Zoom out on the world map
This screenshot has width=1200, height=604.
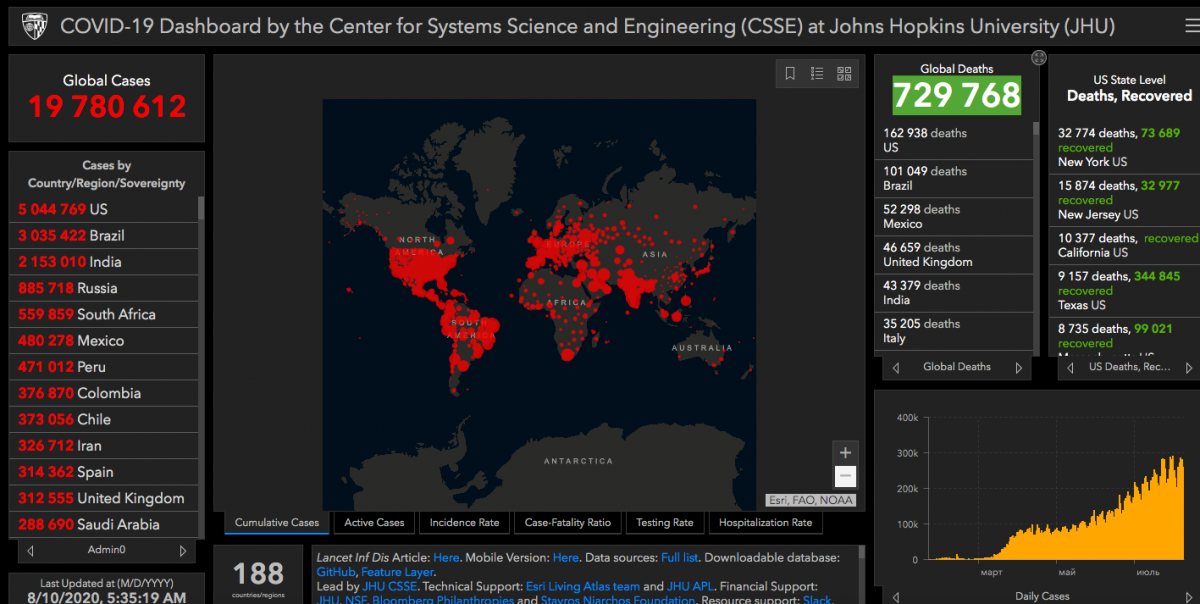tap(845, 476)
